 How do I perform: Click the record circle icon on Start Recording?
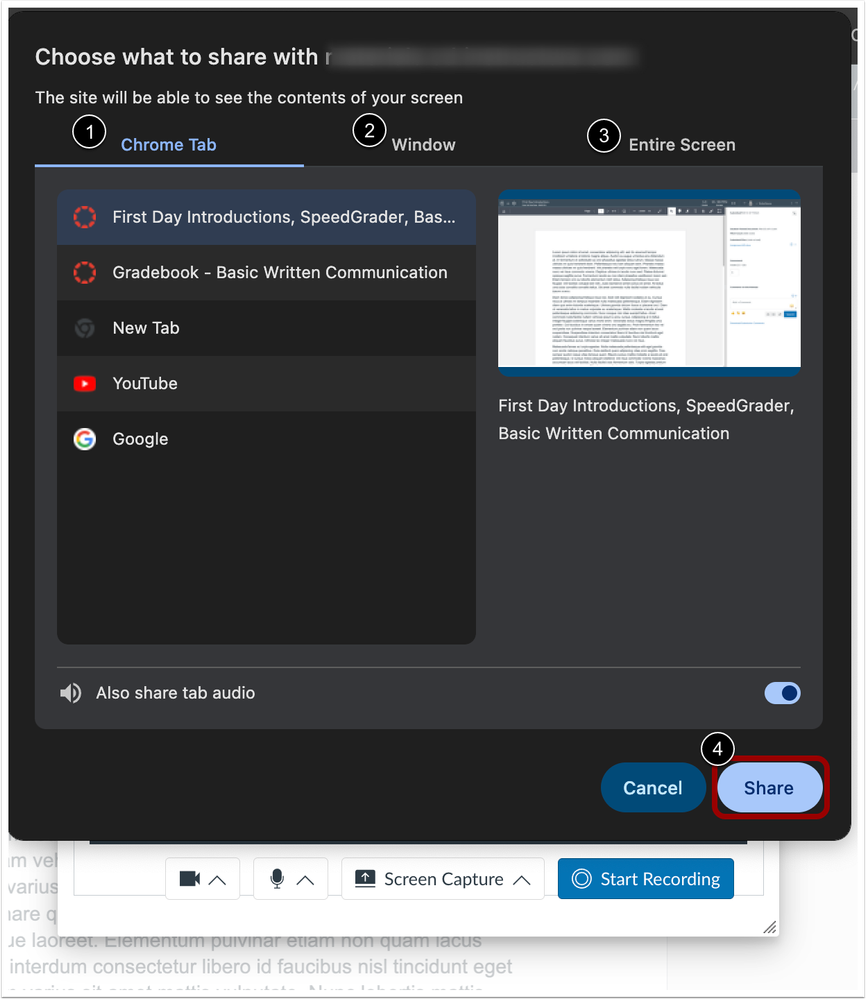(x=582, y=879)
